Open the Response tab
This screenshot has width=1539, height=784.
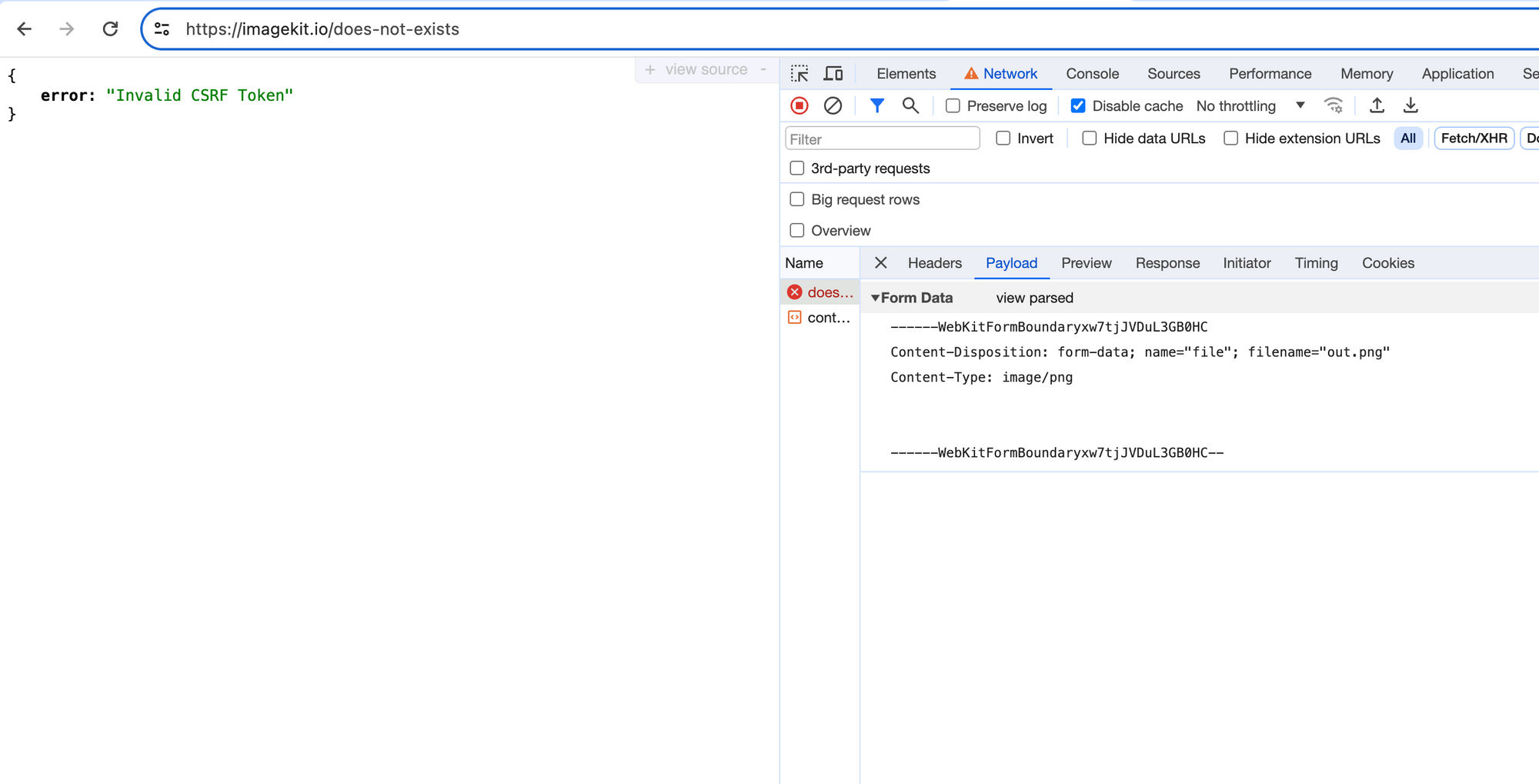point(1167,263)
